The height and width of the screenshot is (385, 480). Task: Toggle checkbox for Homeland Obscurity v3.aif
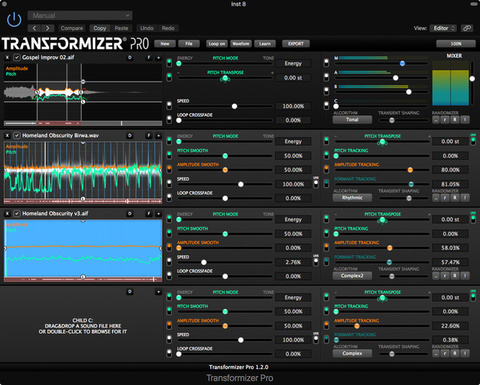16,214
